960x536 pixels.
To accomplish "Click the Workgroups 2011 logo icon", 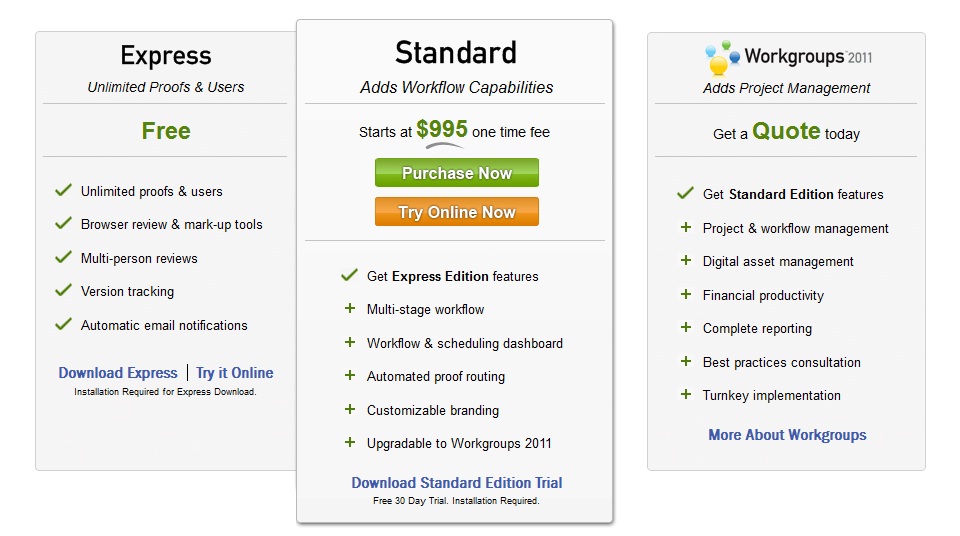I will tap(722, 57).
